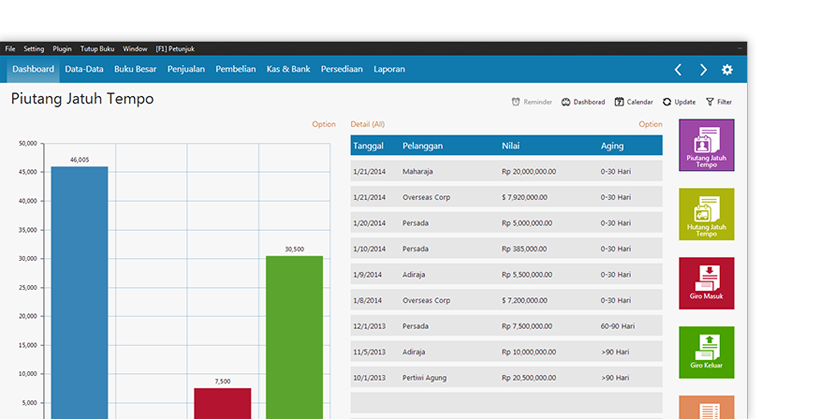814x419 pixels.
Task: Sort by the Nilai column header
Action: tap(510, 146)
